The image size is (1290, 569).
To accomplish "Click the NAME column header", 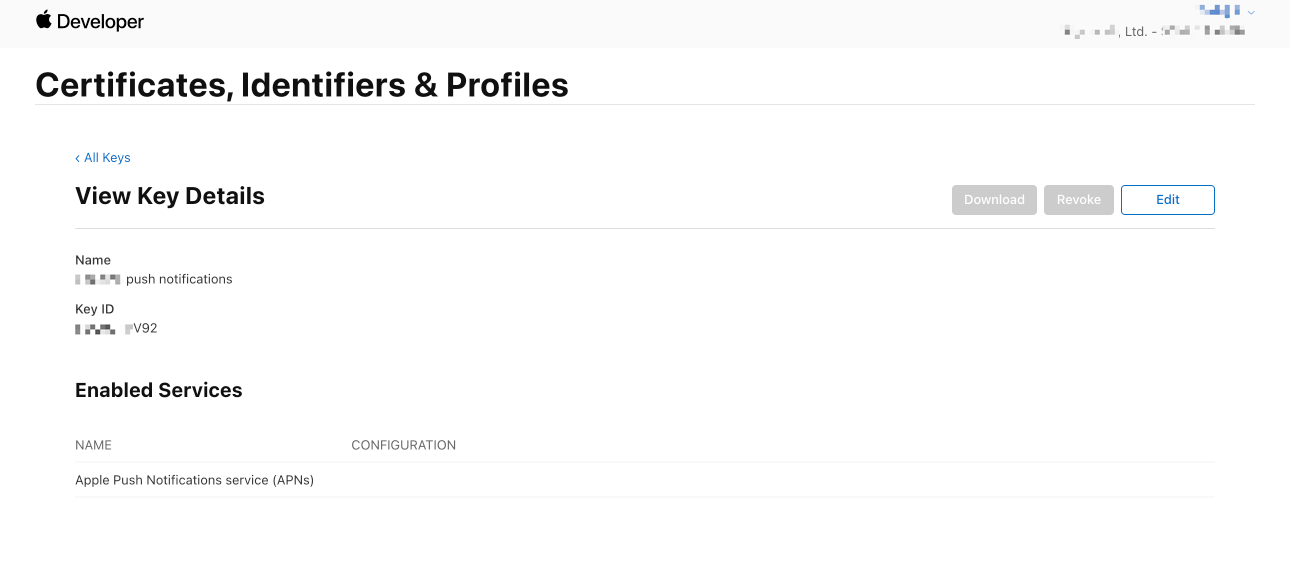I will (x=93, y=445).
